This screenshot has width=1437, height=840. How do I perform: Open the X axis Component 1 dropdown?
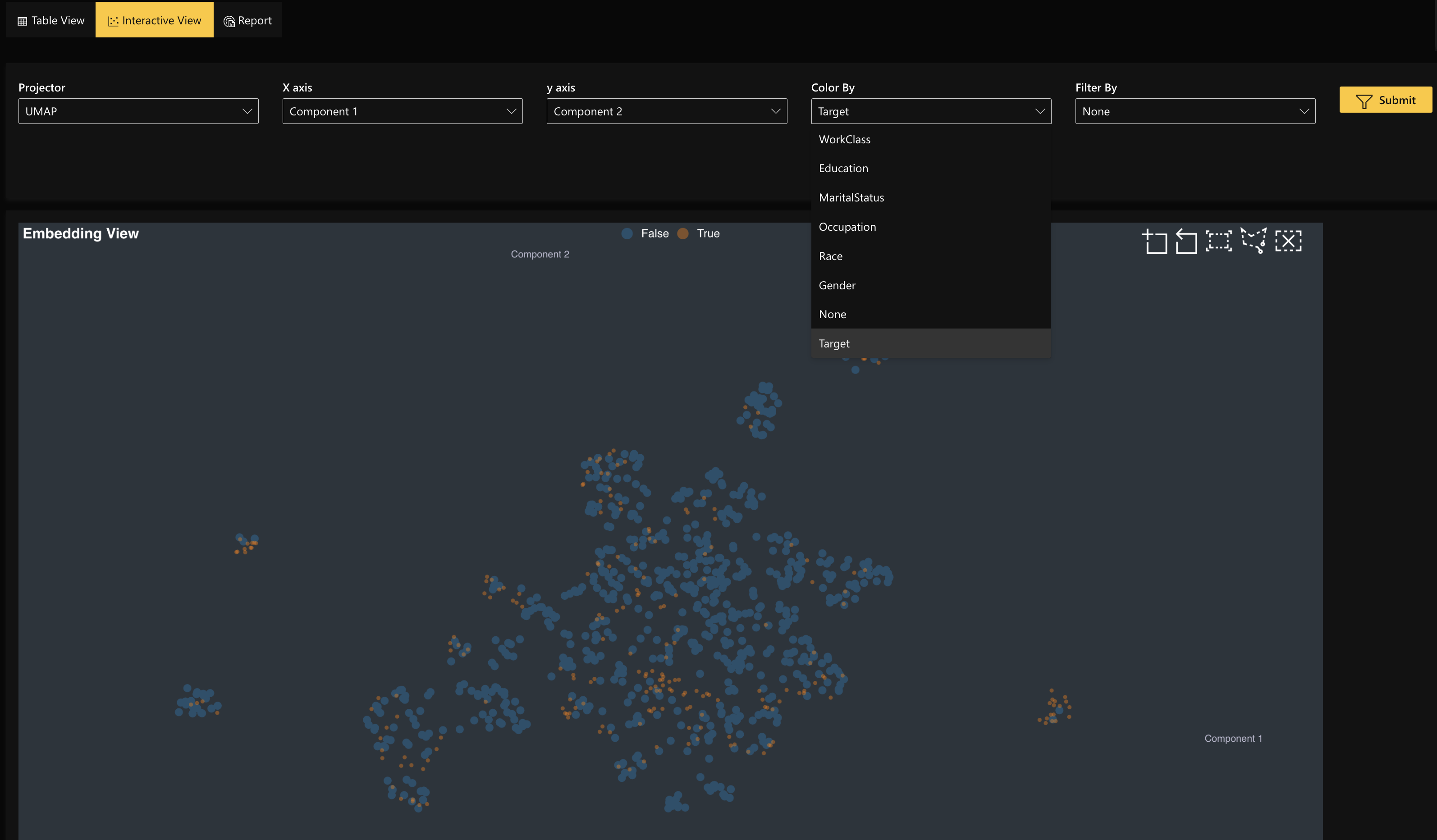pos(402,111)
